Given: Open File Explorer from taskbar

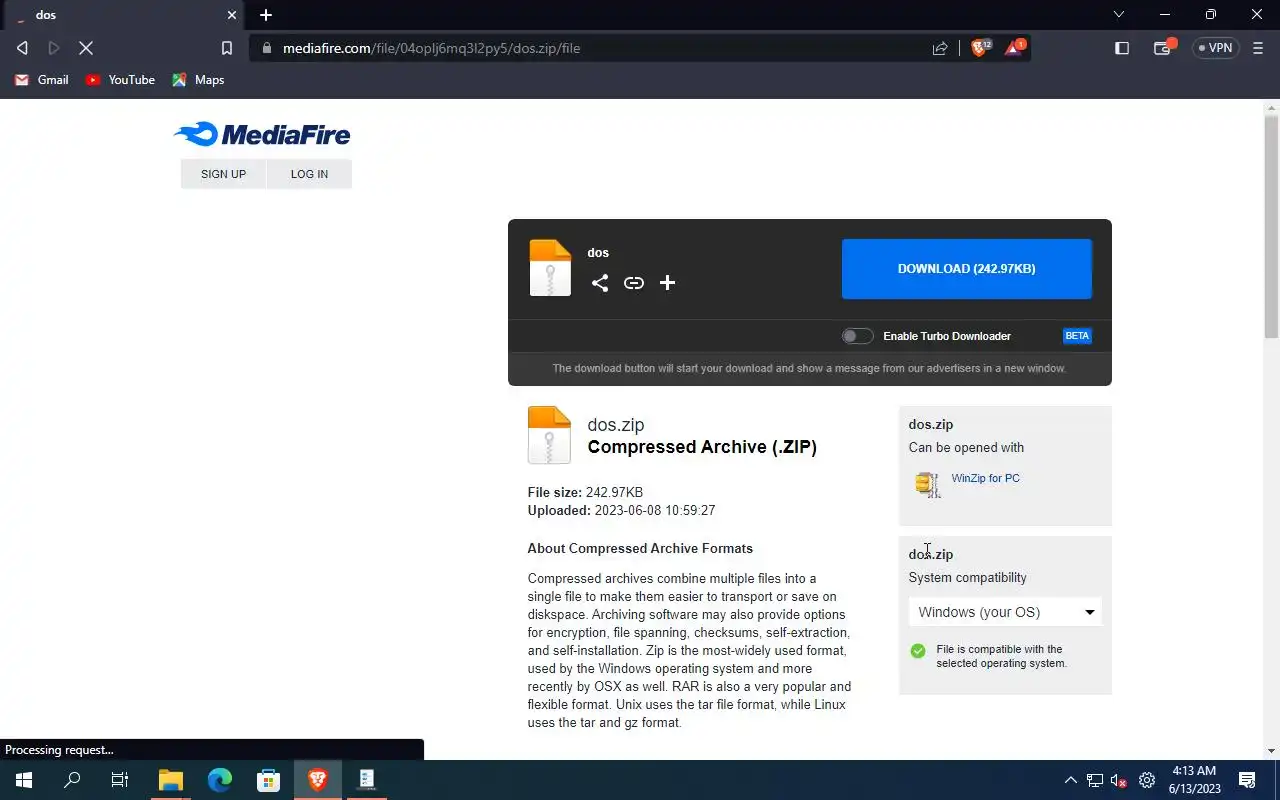Looking at the screenshot, I should [x=171, y=780].
